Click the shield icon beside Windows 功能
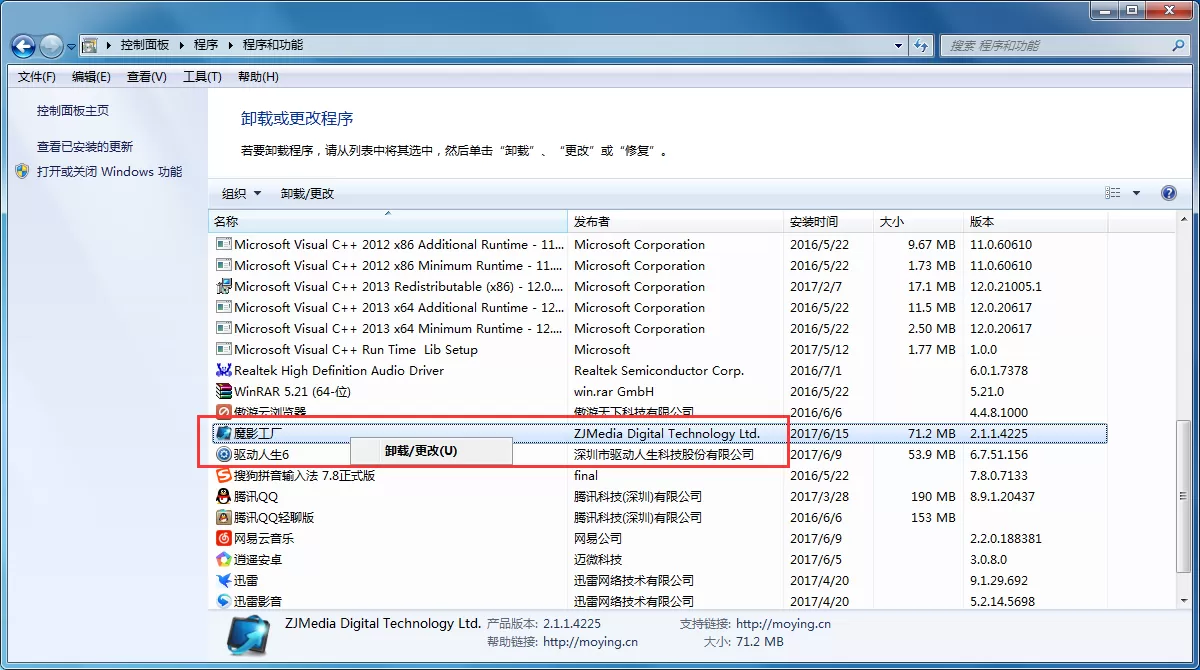The height and width of the screenshot is (670, 1200). [x=23, y=171]
